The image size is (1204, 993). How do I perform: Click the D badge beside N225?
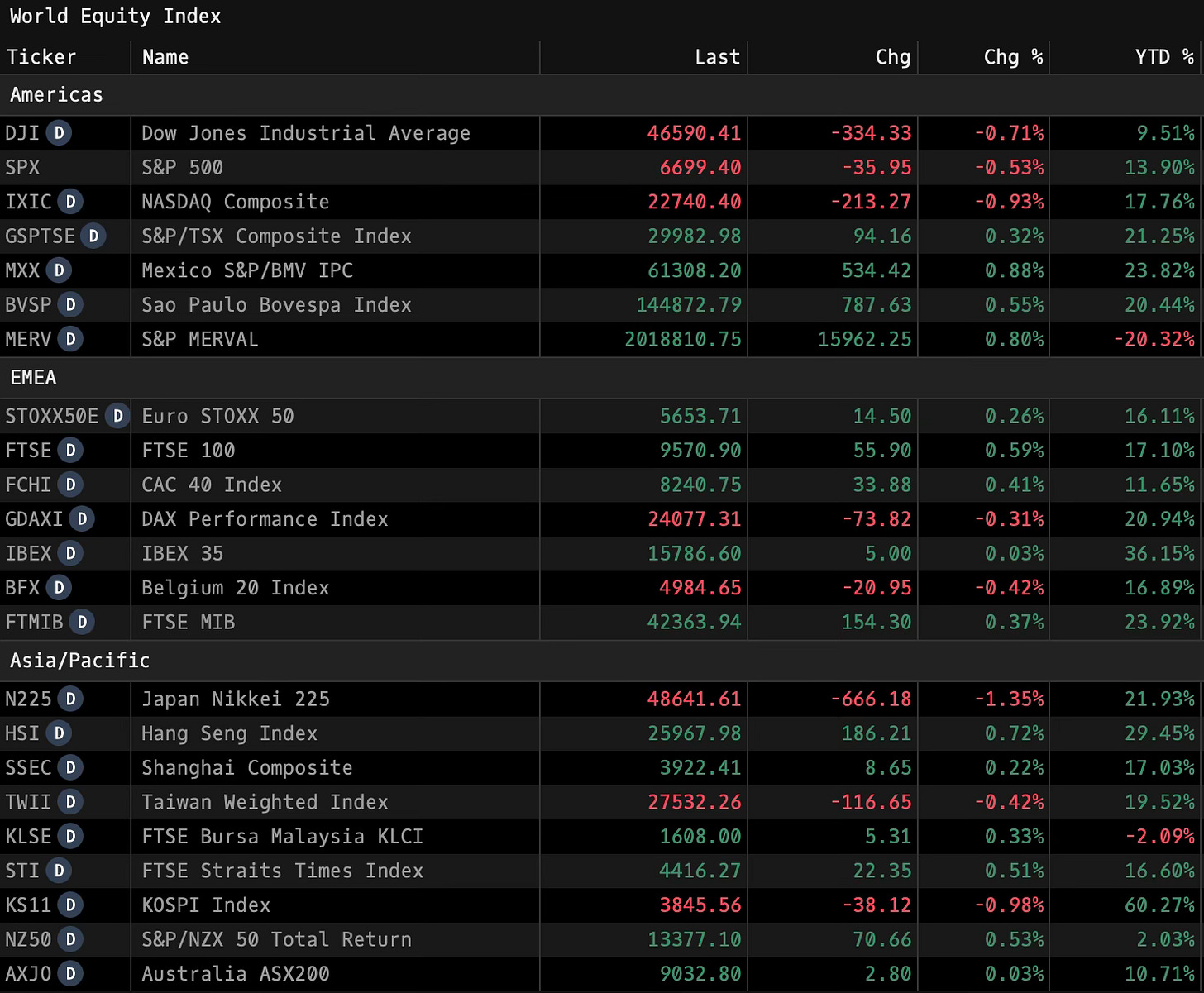point(71,699)
